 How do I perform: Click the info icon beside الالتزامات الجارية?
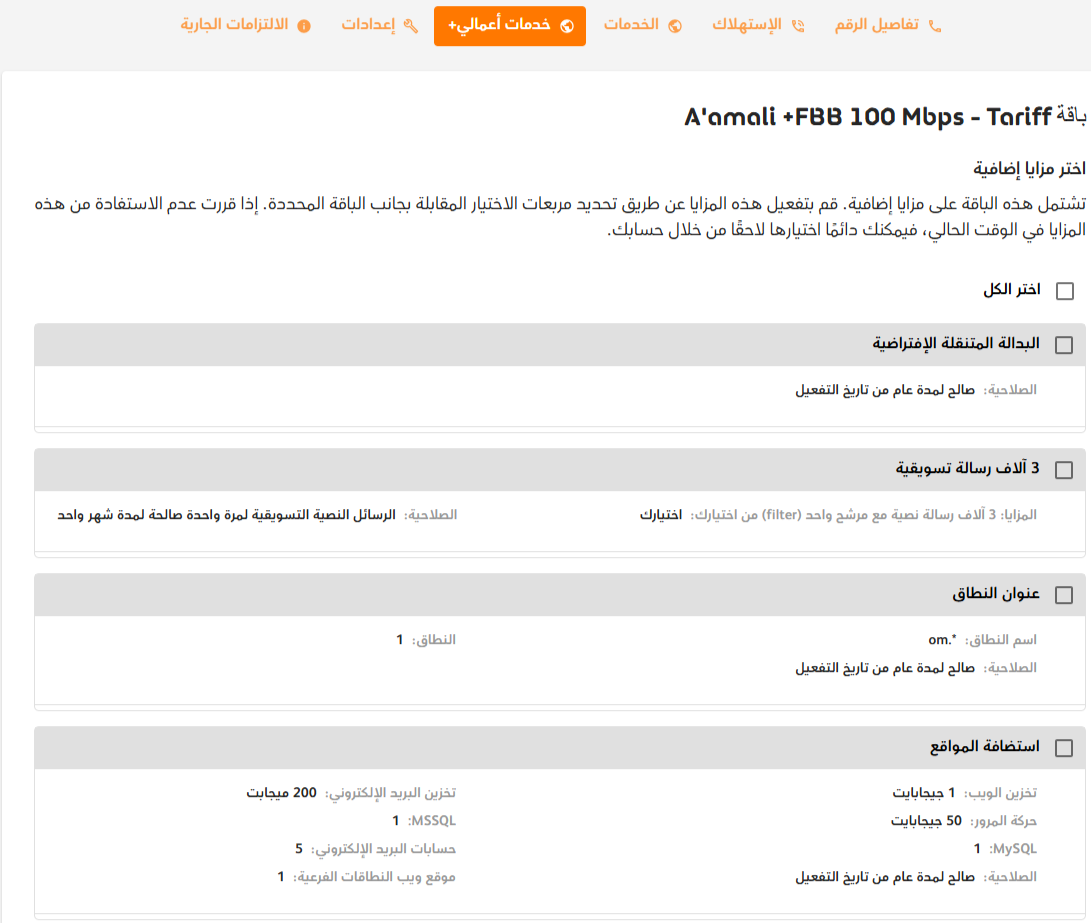304,26
